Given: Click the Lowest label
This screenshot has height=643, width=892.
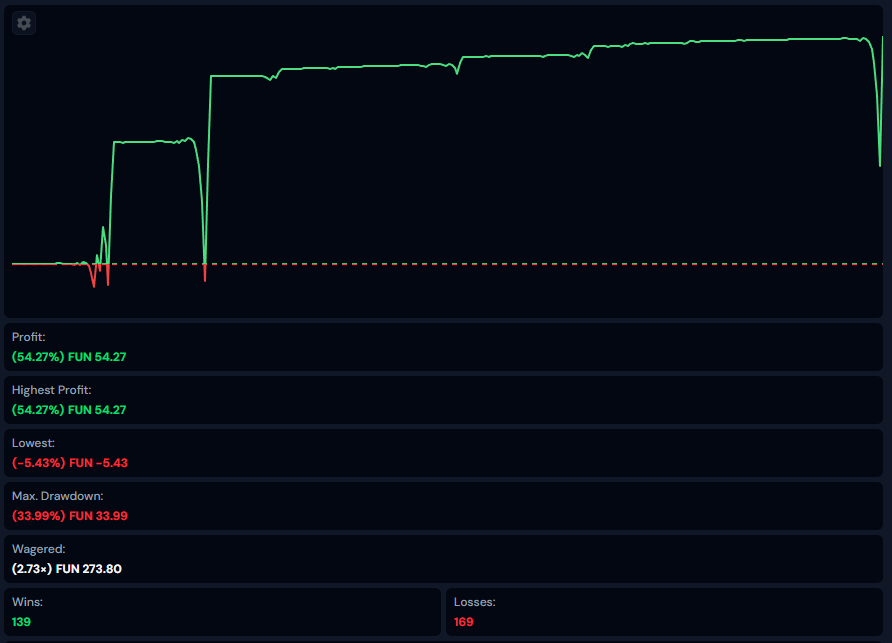Looking at the screenshot, I should pyautogui.click(x=31, y=443).
